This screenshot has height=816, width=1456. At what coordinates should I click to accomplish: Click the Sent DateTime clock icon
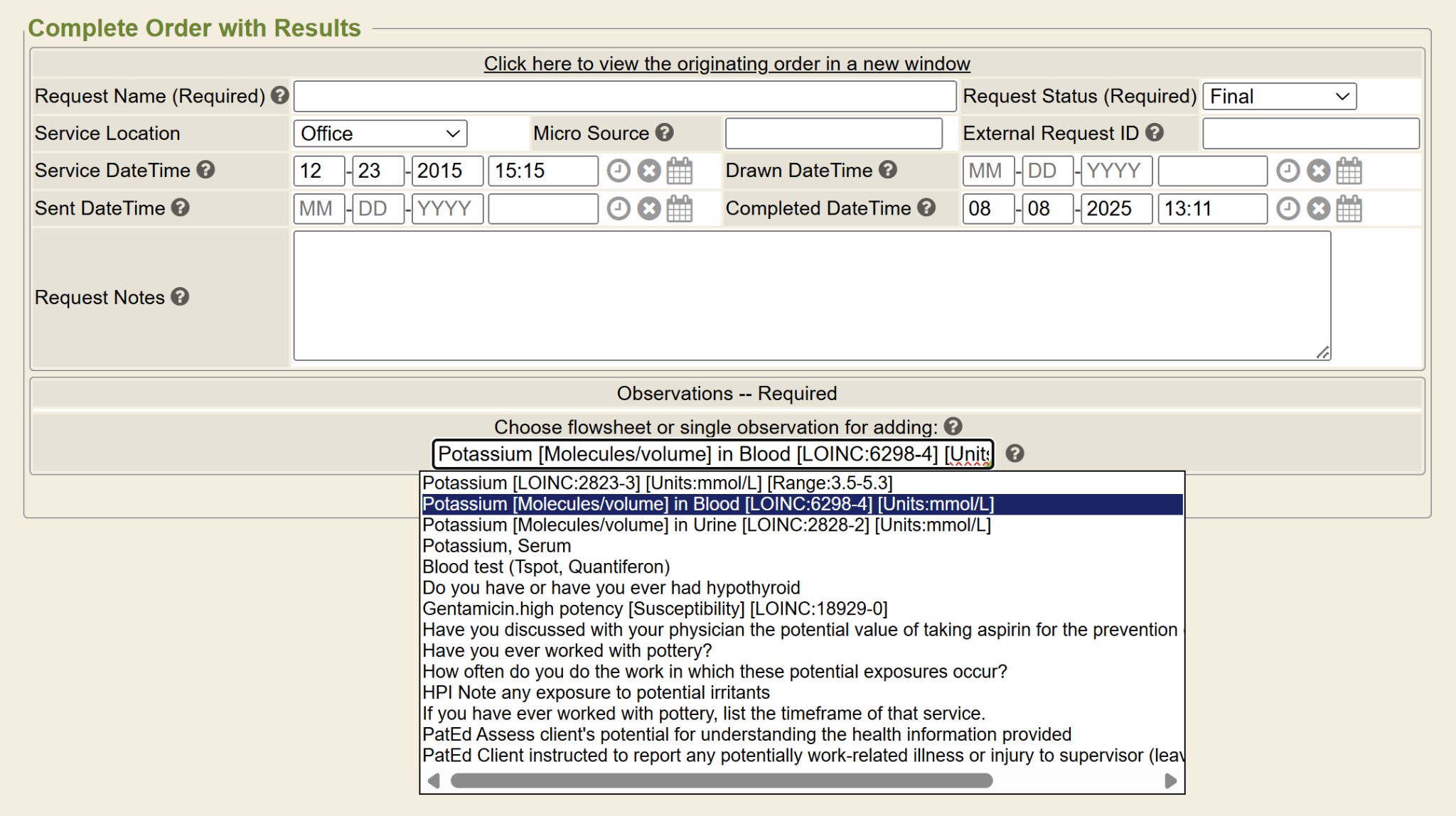[618, 208]
